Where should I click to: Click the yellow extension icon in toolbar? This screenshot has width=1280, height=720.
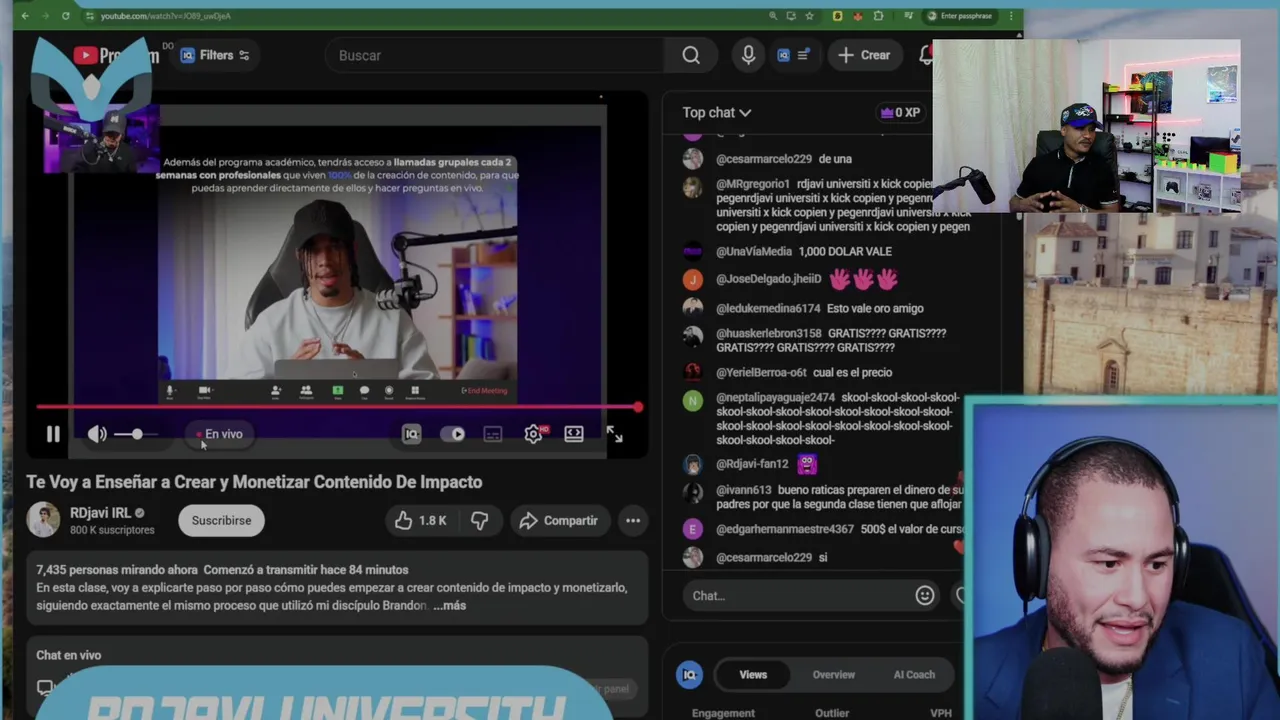coord(837,16)
